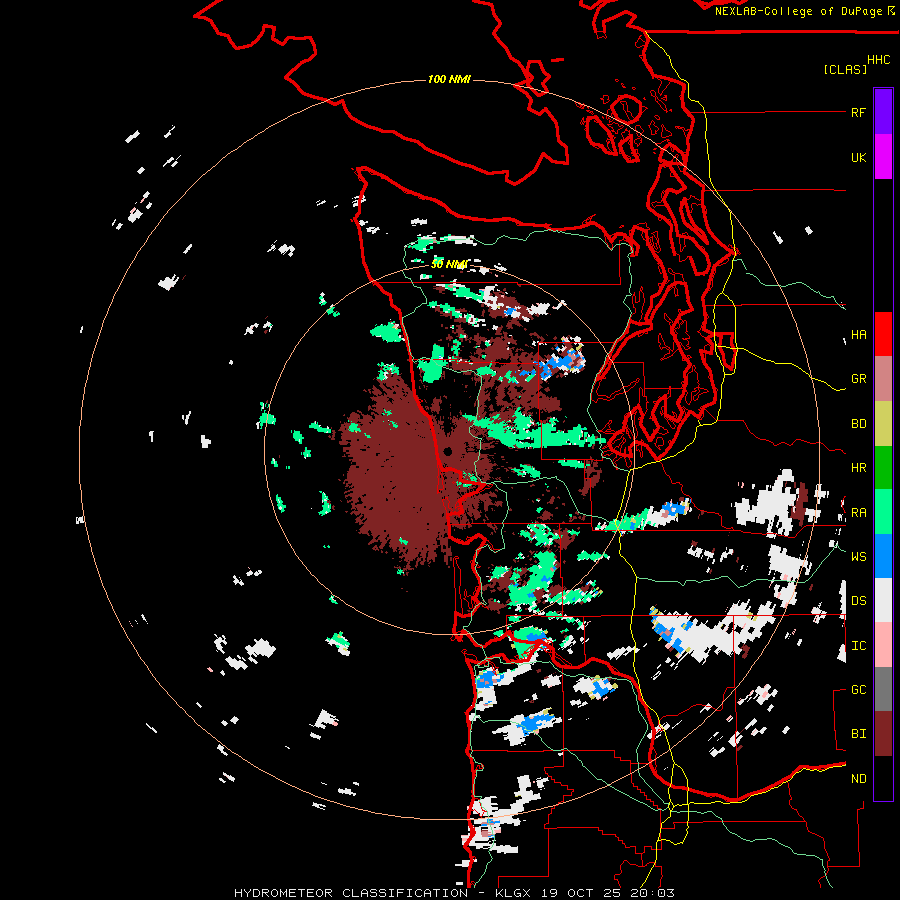Pick the light green RA legend swatch

point(883,512)
